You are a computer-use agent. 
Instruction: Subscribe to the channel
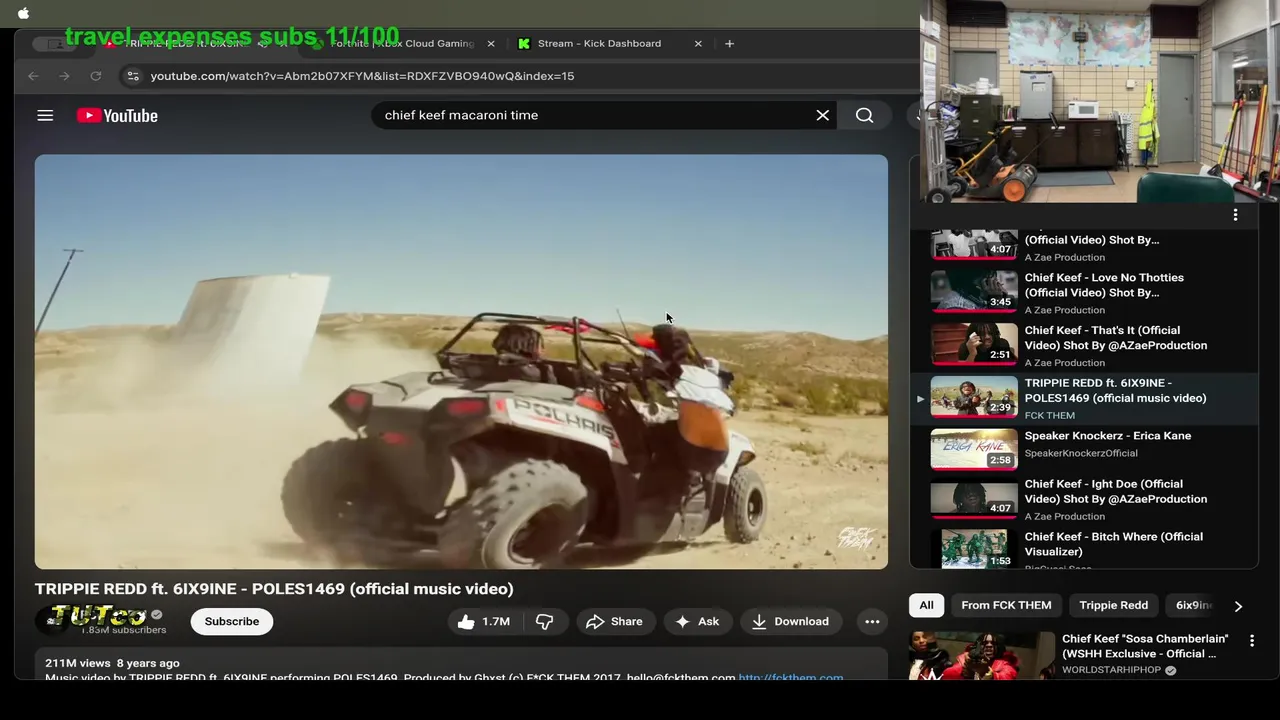(x=232, y=622)
